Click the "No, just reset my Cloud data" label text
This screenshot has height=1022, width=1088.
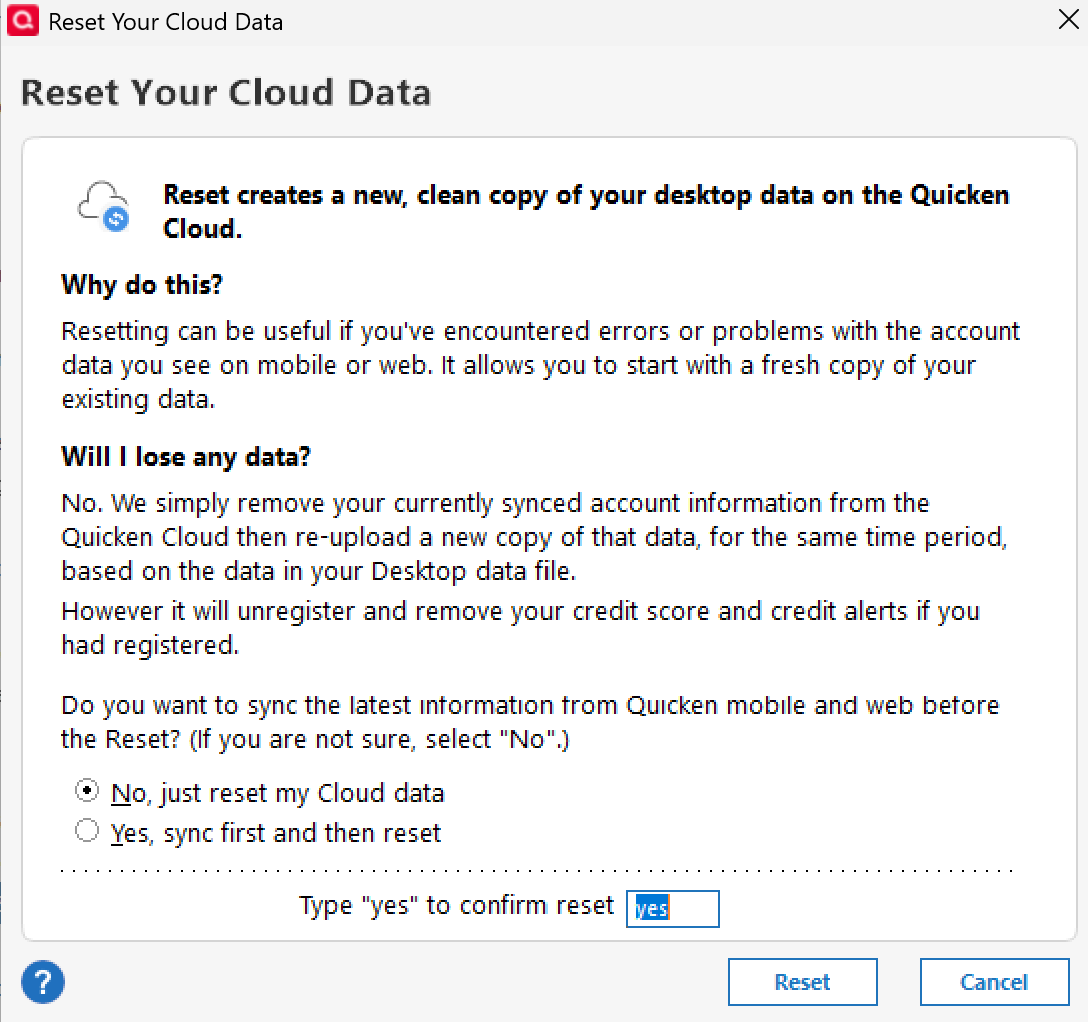click(278, 793)
